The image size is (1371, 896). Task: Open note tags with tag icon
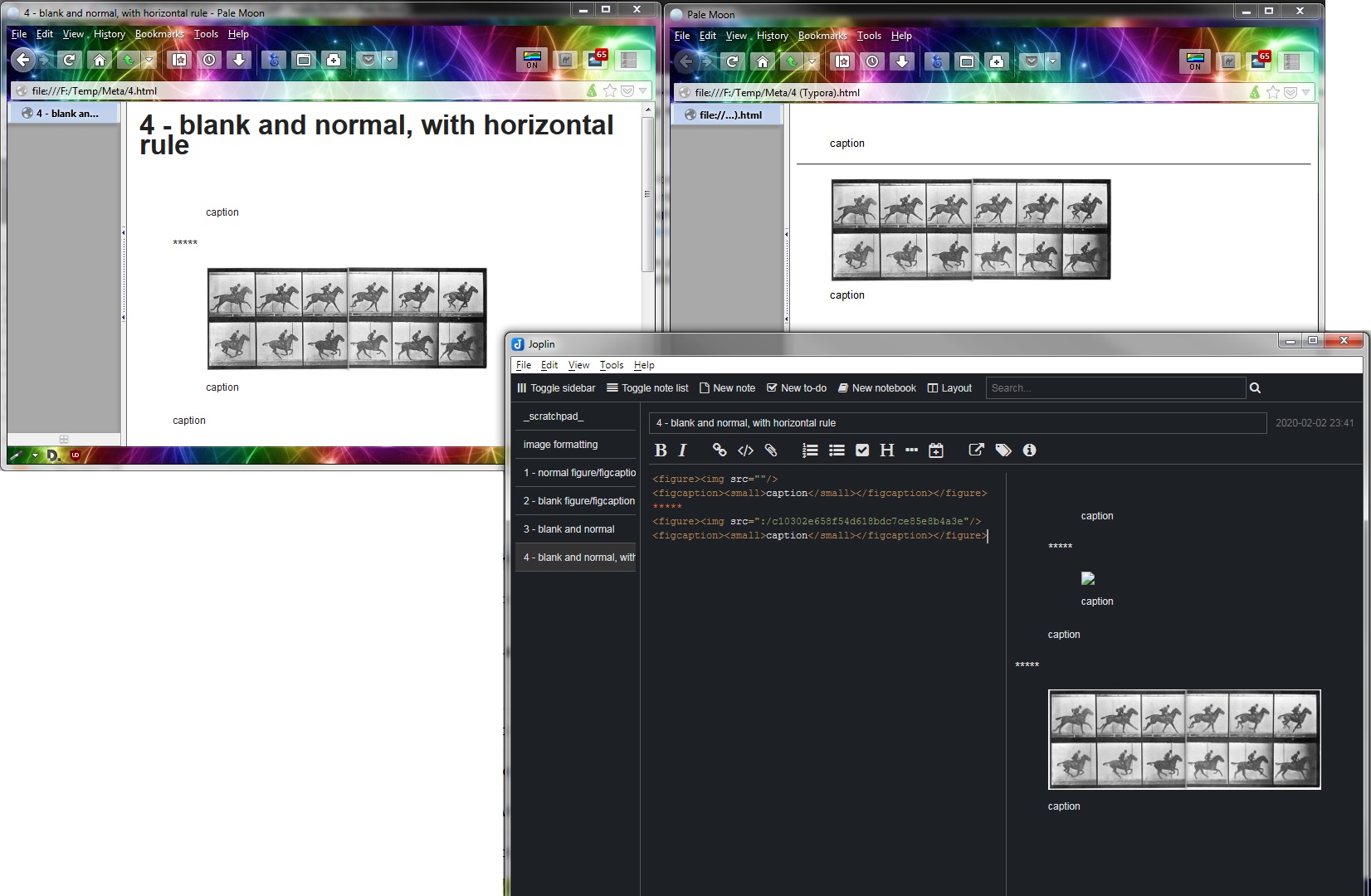[x=1003, y=450]
